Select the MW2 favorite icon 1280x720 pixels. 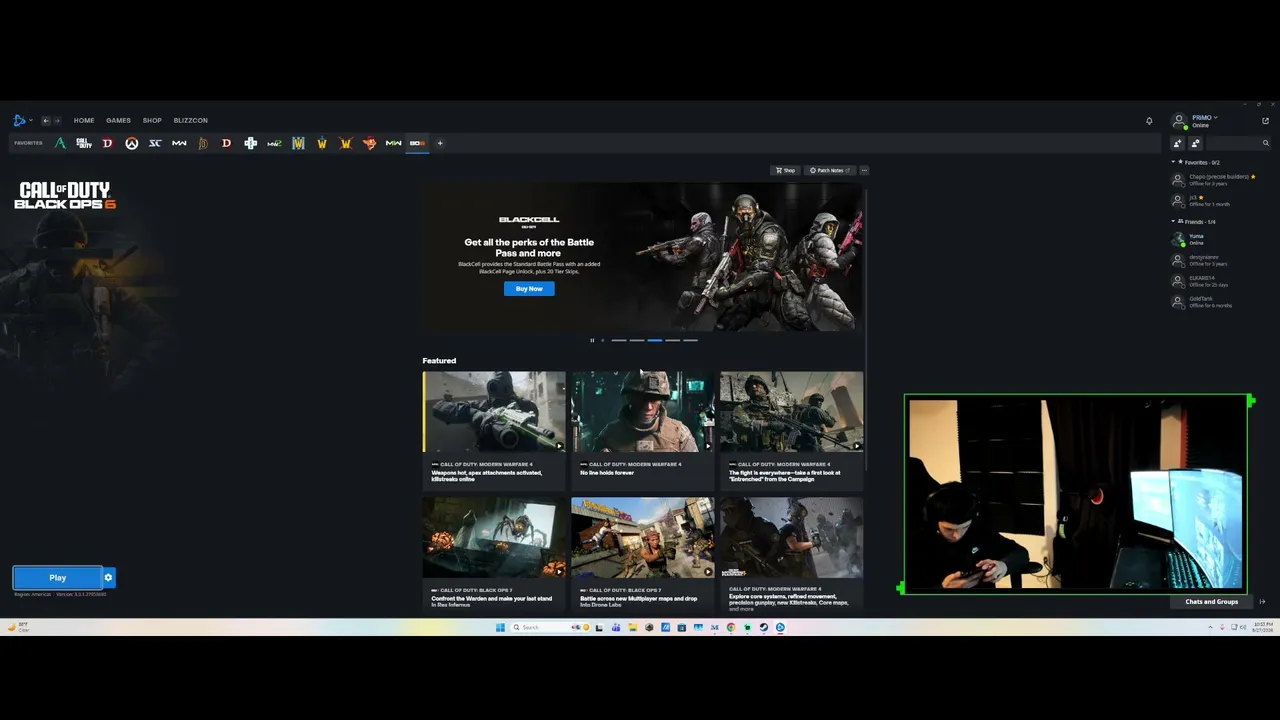point(274,144)
